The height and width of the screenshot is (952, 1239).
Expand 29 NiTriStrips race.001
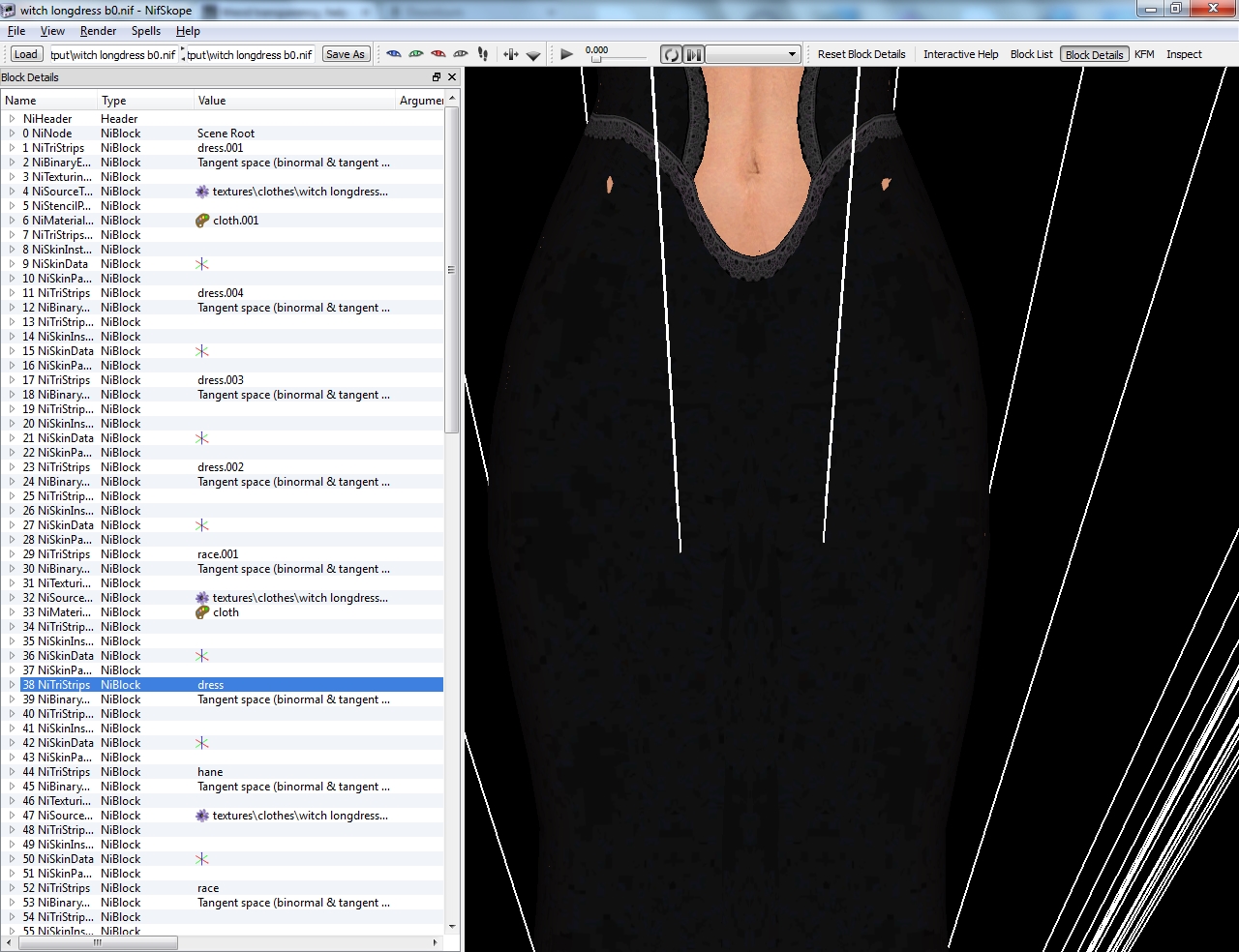coord(12,554)
